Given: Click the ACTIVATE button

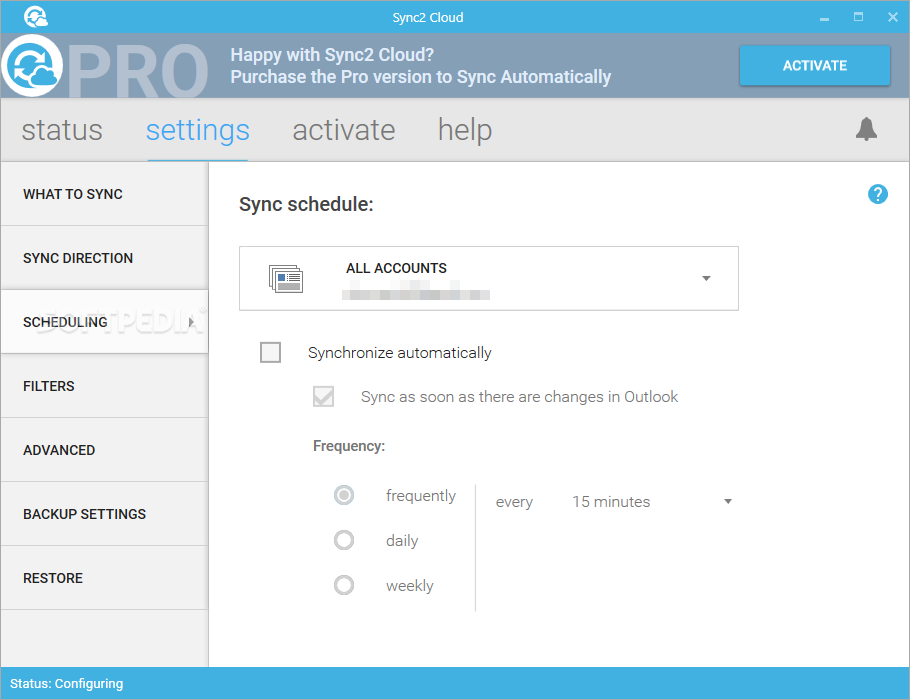Looking at the screenshot, I should click(814, 66).
